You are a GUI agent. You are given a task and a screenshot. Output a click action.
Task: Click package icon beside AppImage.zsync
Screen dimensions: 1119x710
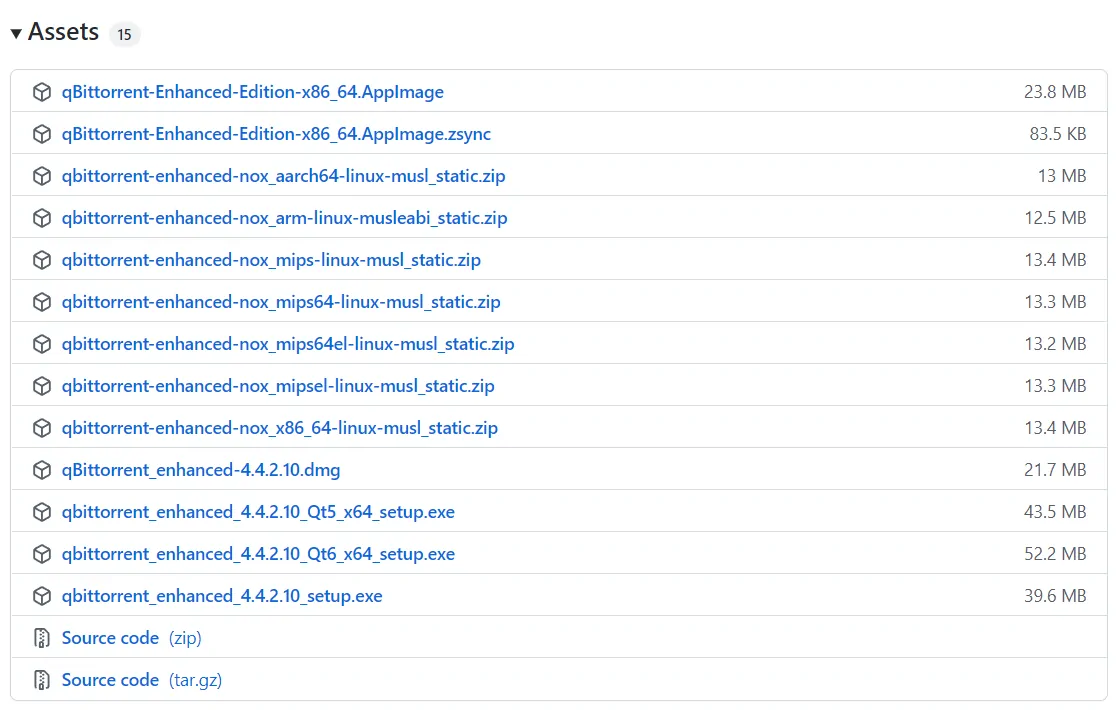[x=42, y=134]
